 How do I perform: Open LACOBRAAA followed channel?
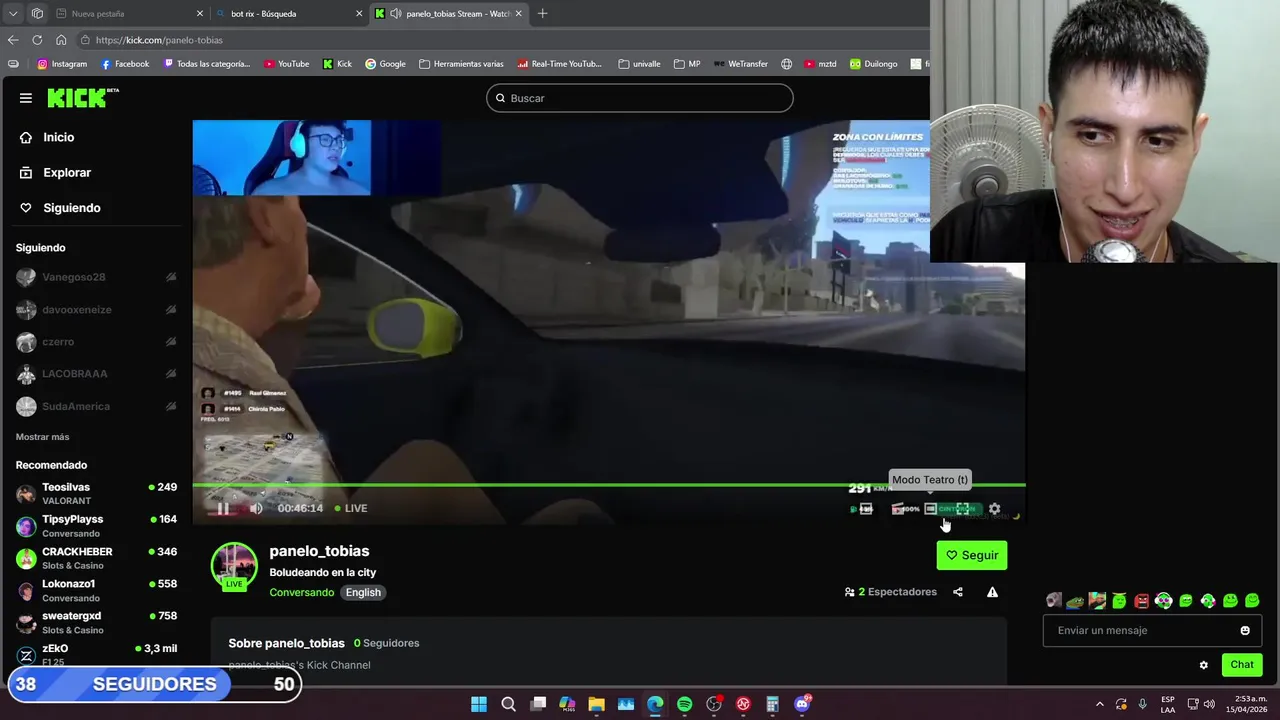pyautogui.click(x=96, y=374)
